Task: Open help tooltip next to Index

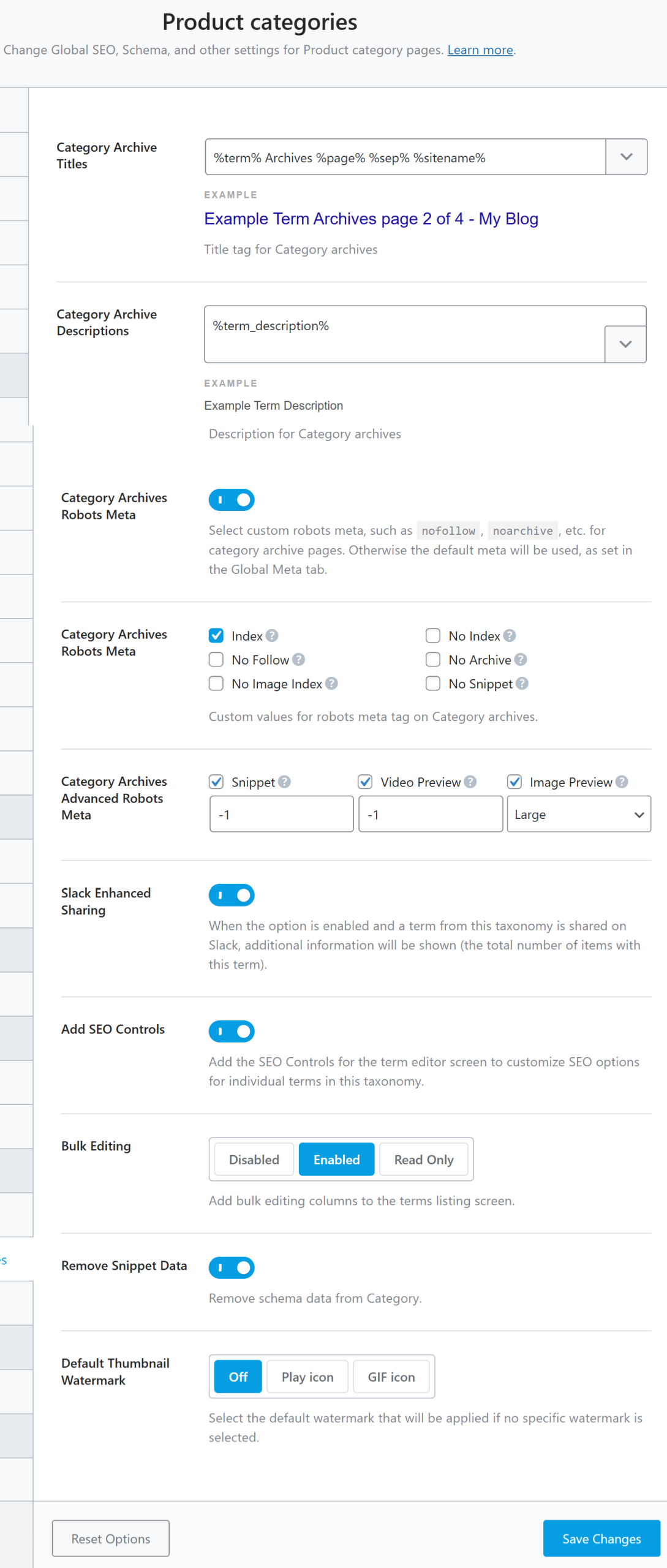Action: [x=272, y=636]
